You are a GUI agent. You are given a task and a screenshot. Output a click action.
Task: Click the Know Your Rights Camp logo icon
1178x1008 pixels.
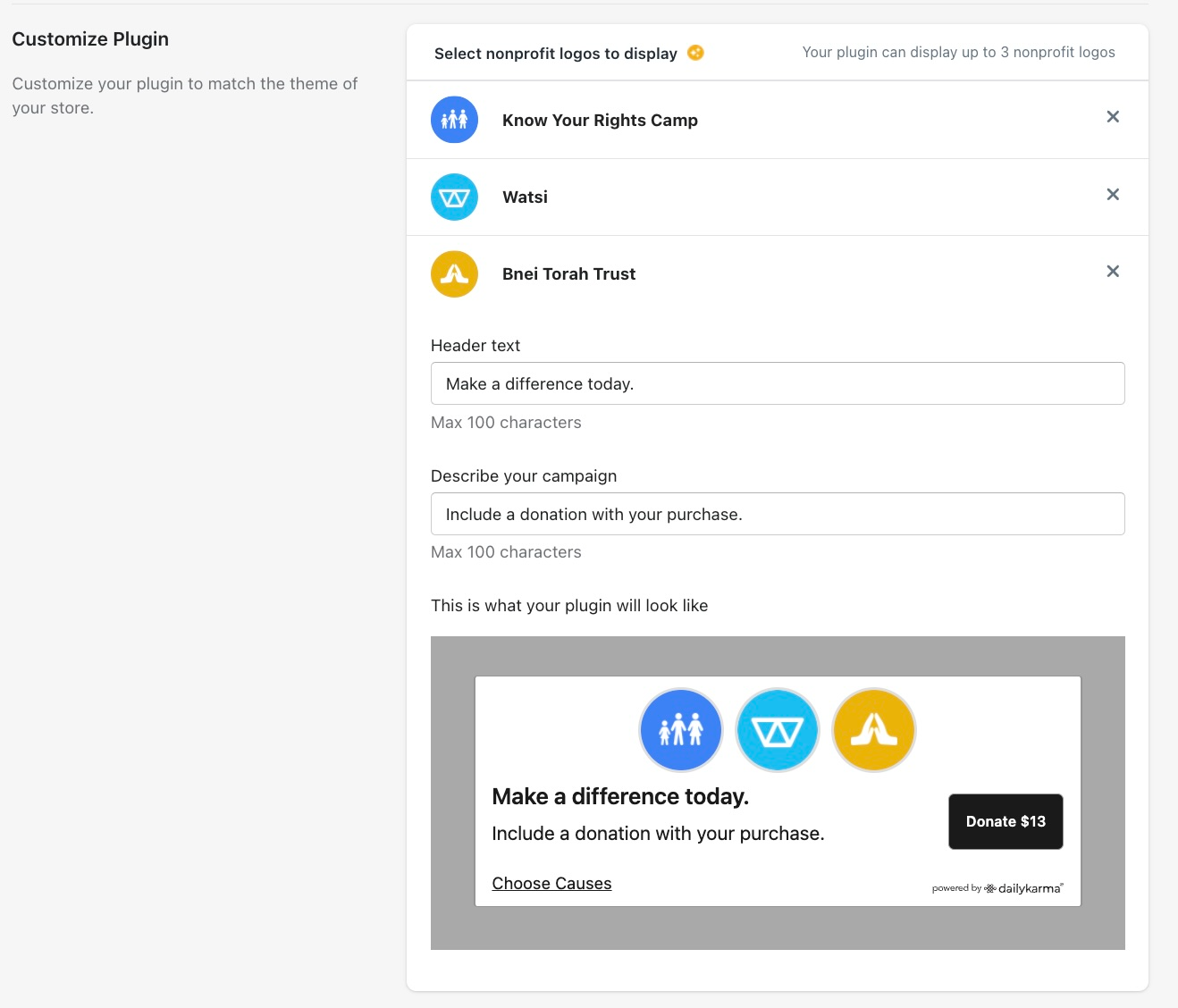point(454,120)
